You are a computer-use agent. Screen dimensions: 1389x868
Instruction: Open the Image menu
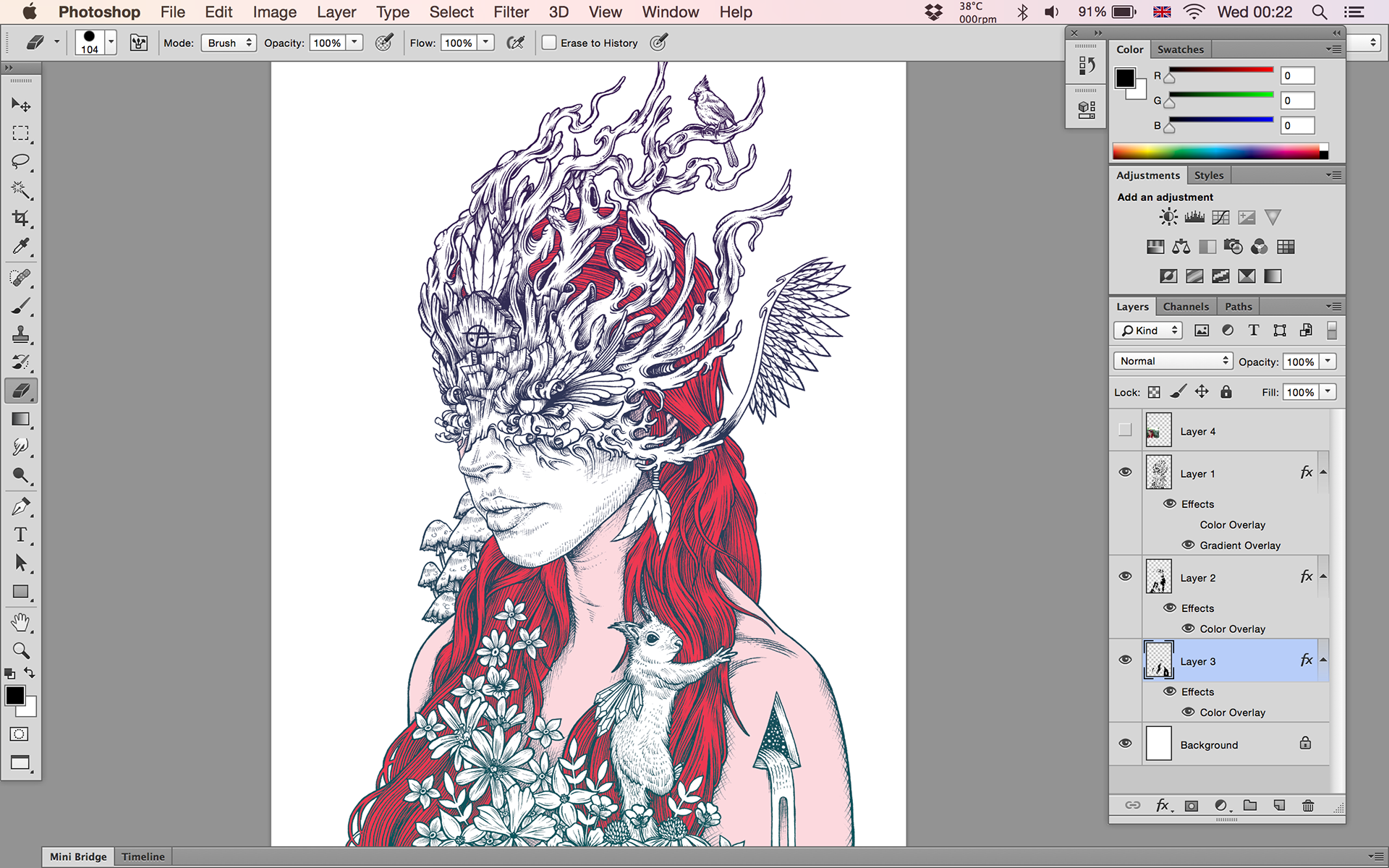(x=275, y=12)
